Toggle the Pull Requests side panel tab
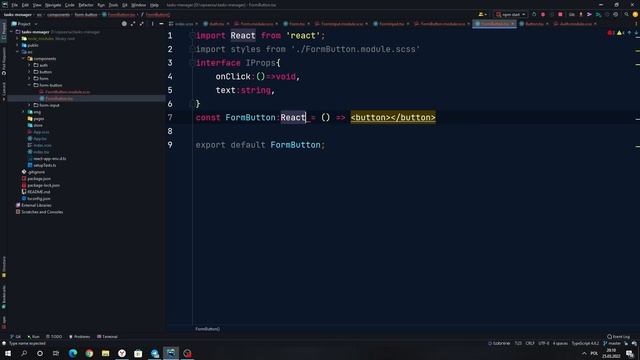This screenshot has width=640, height=360. pyautogui.click(x=4, y=62)
